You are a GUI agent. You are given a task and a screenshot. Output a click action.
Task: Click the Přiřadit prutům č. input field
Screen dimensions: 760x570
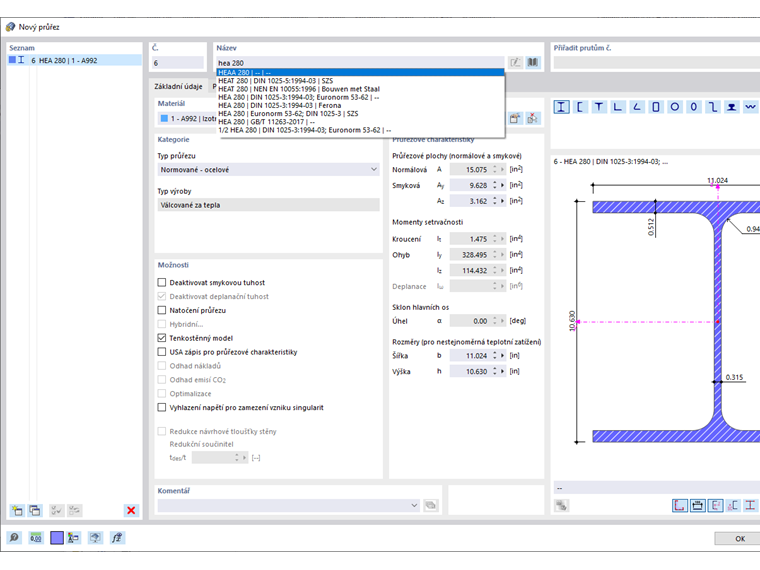point(657,63)
